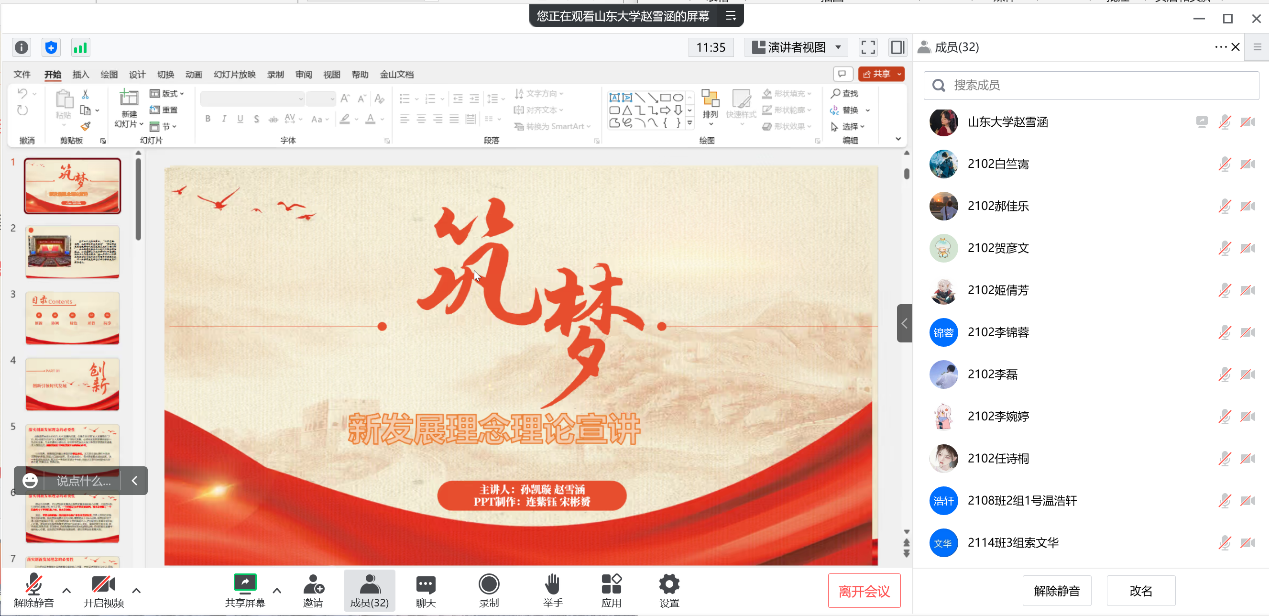This screenshot has height=616, width=1269.
Task: Click the blue security shield icon
Action: [51, 47]
